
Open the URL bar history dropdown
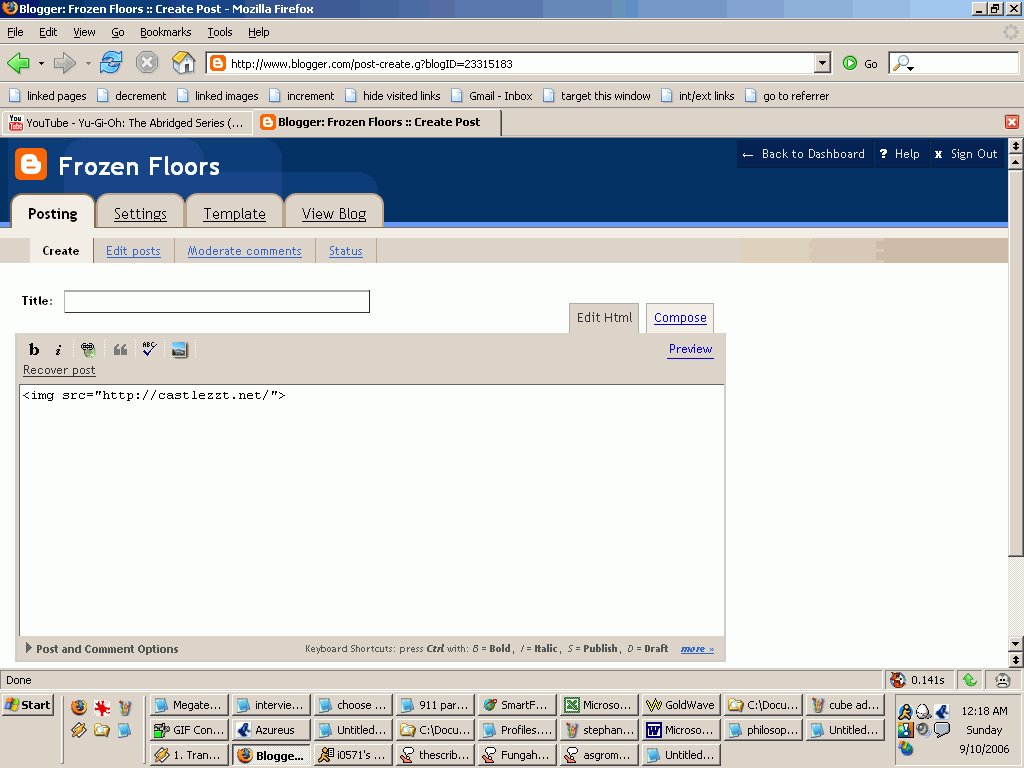822,63
